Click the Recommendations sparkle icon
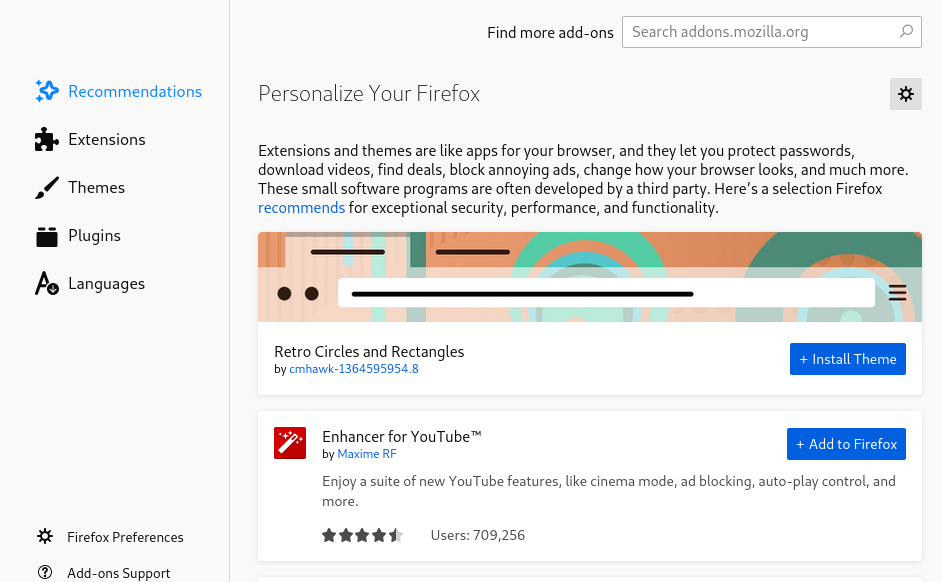The width and height of the screenshot is (942, 582). [47, 92]
